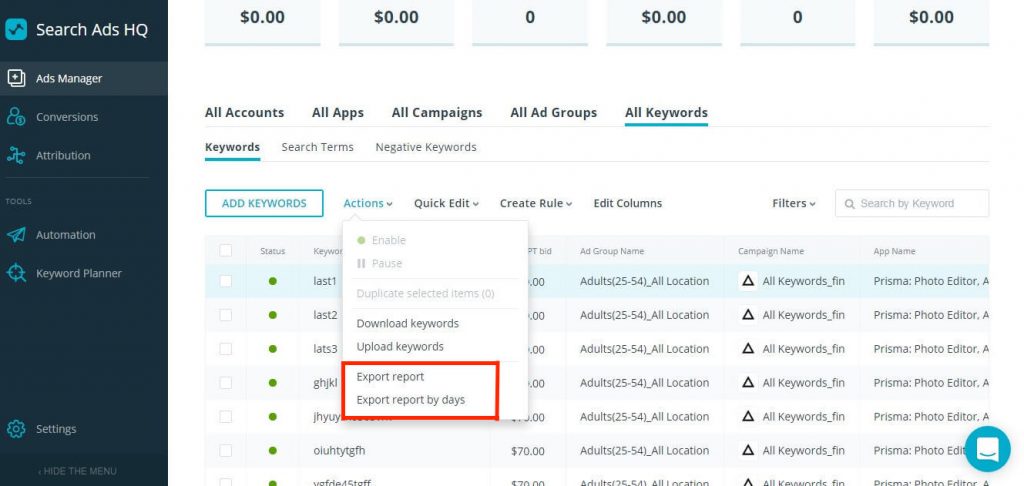Tick the select-all checkbox in header
Screen dimensions: 1024x486
click(x=225, y=250)
